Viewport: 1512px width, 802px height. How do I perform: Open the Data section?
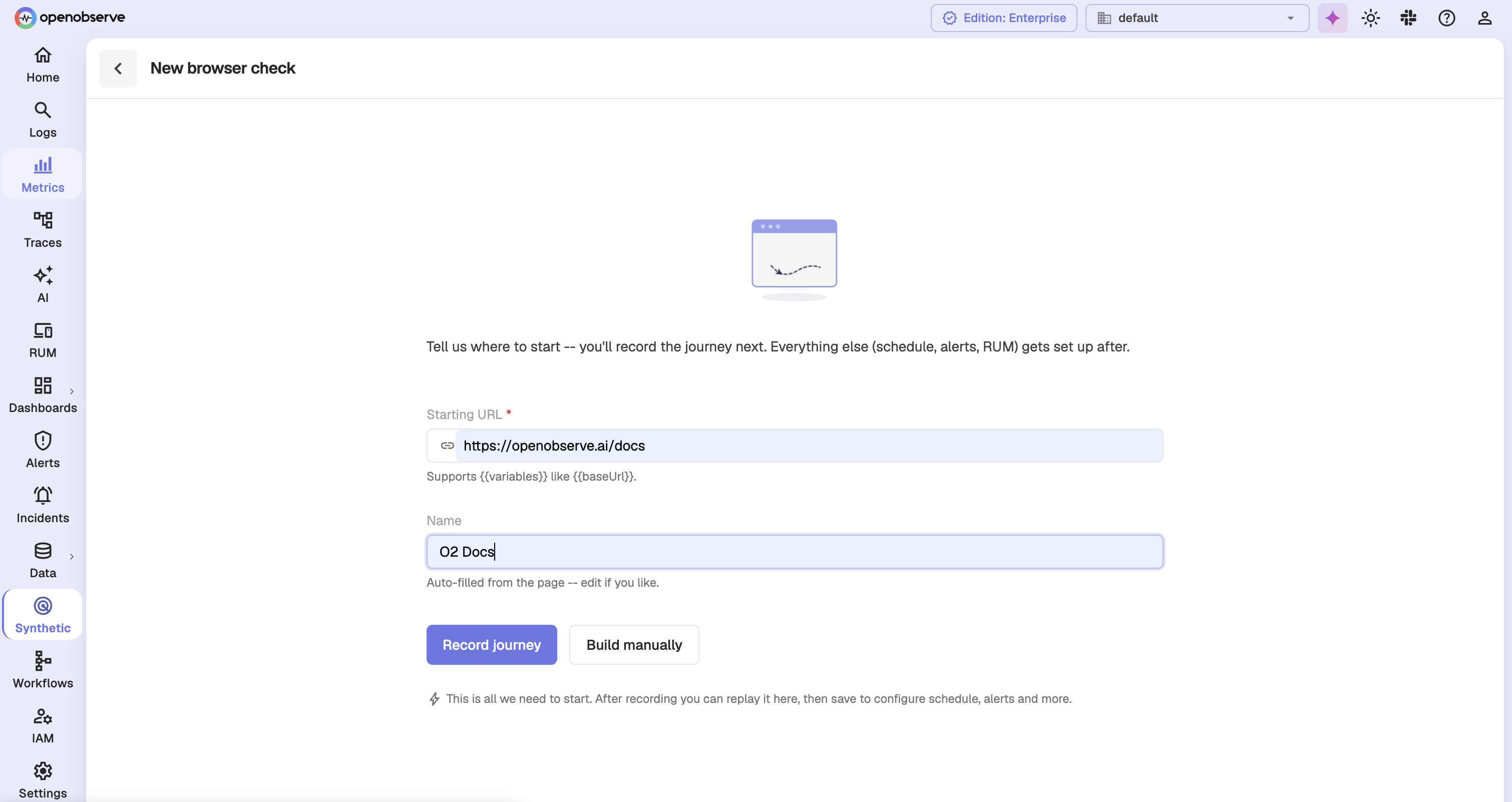point(43,560)
